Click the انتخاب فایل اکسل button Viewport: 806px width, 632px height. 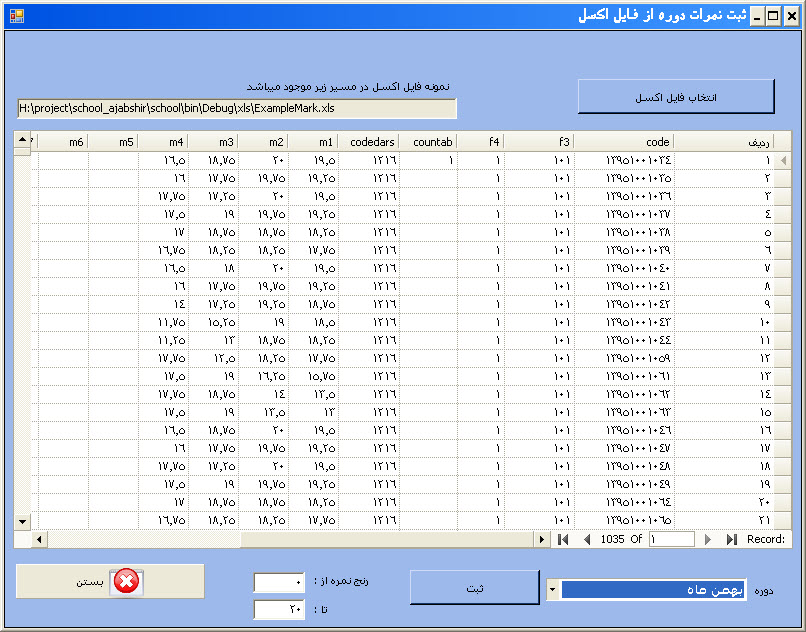point(676,97)
